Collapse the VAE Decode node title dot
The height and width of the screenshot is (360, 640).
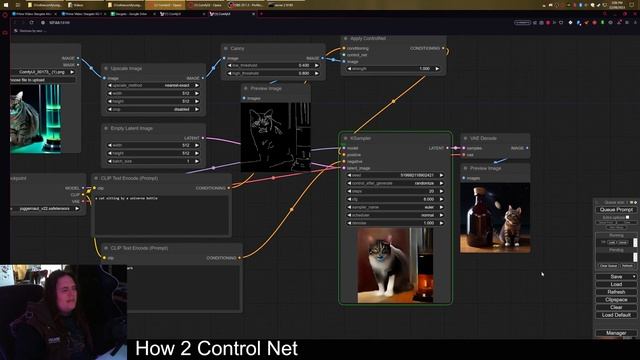click(465, 138)
